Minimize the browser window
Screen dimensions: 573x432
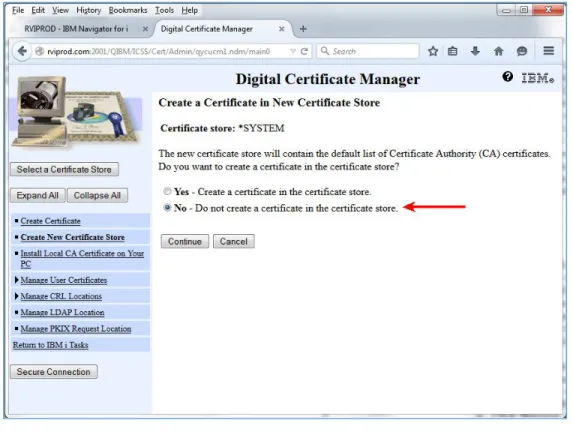506,10
